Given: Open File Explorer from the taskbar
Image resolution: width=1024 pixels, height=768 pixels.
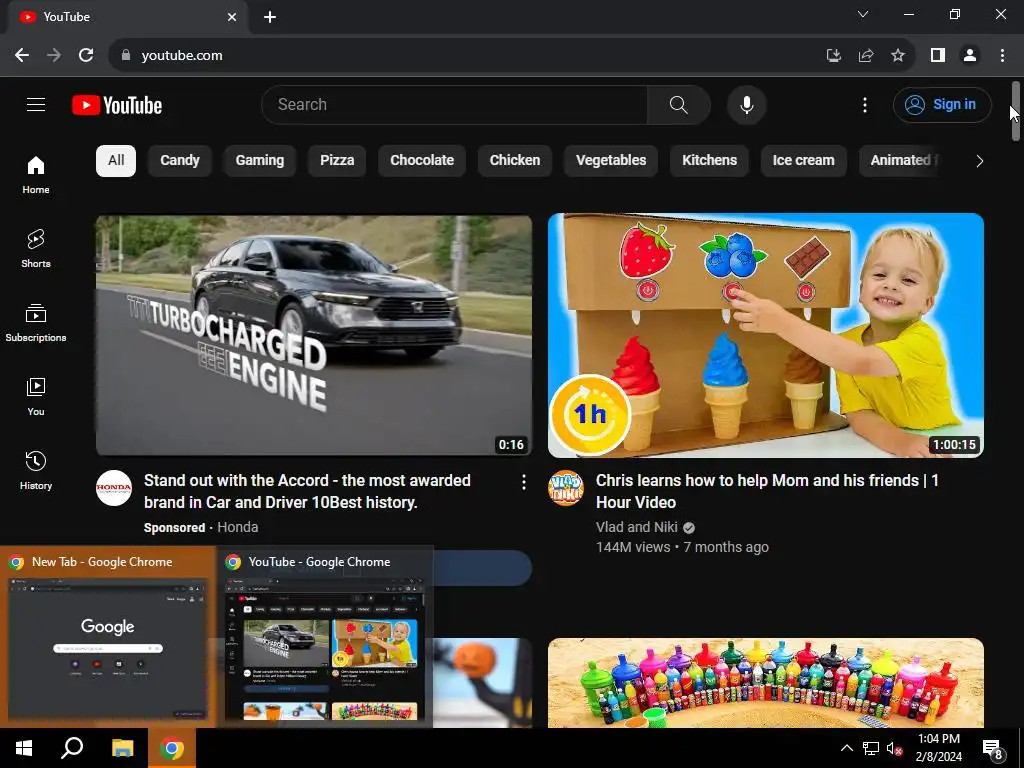Looking at the screenshot, I should pos(122,748).
